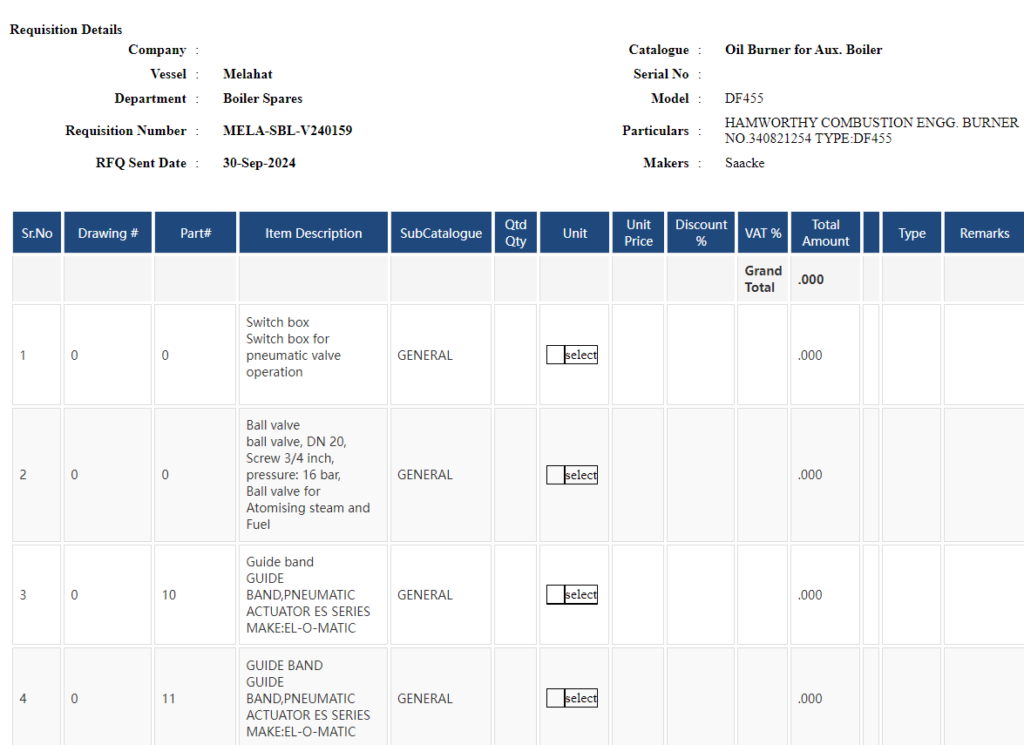Expand Unit dropdown for item Sr.No 3
1024x745 pixels.
point(572,595)
